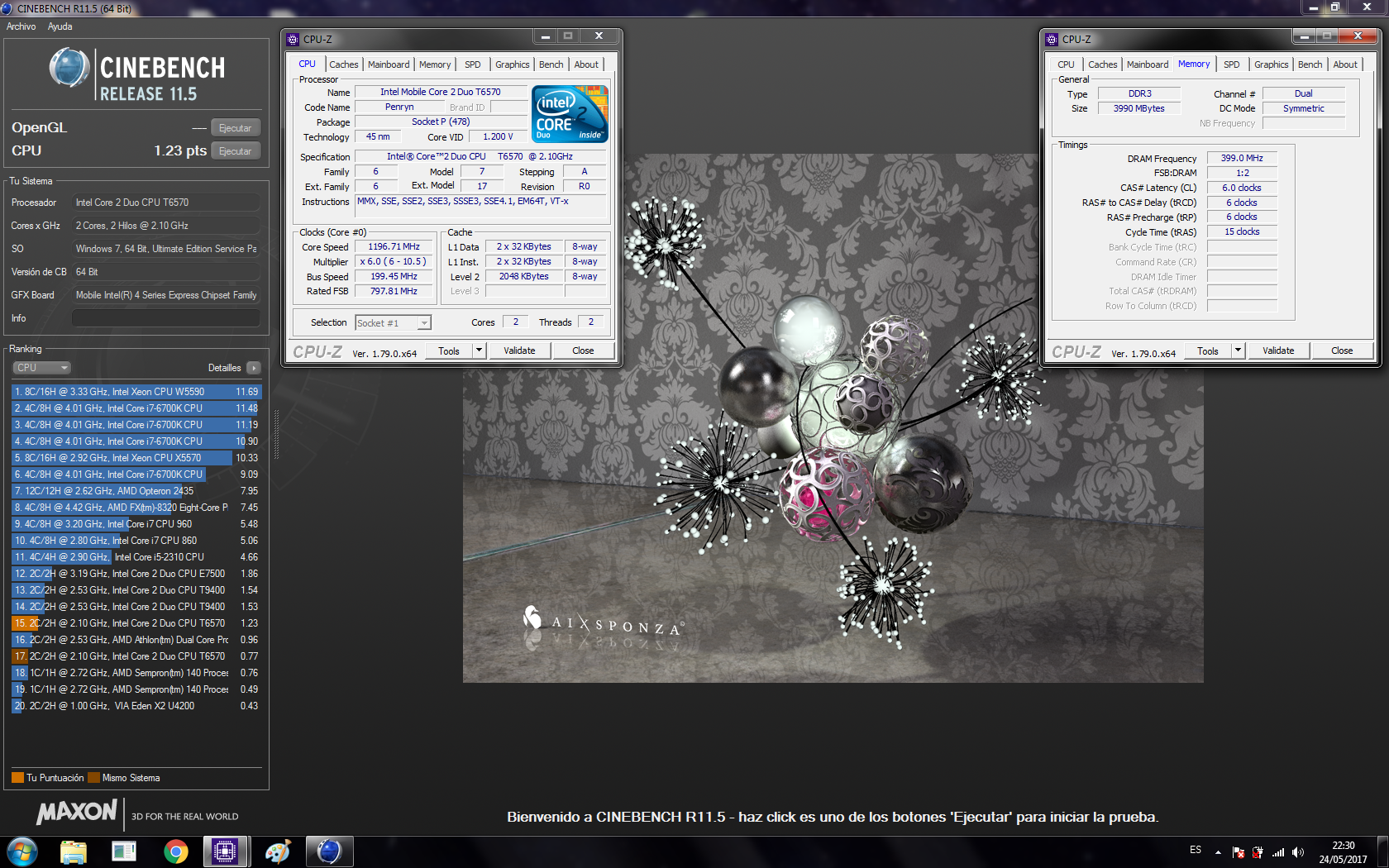Click the rendered Cinebench scene image
The image size is (1389, 868).
pos(833,417)
